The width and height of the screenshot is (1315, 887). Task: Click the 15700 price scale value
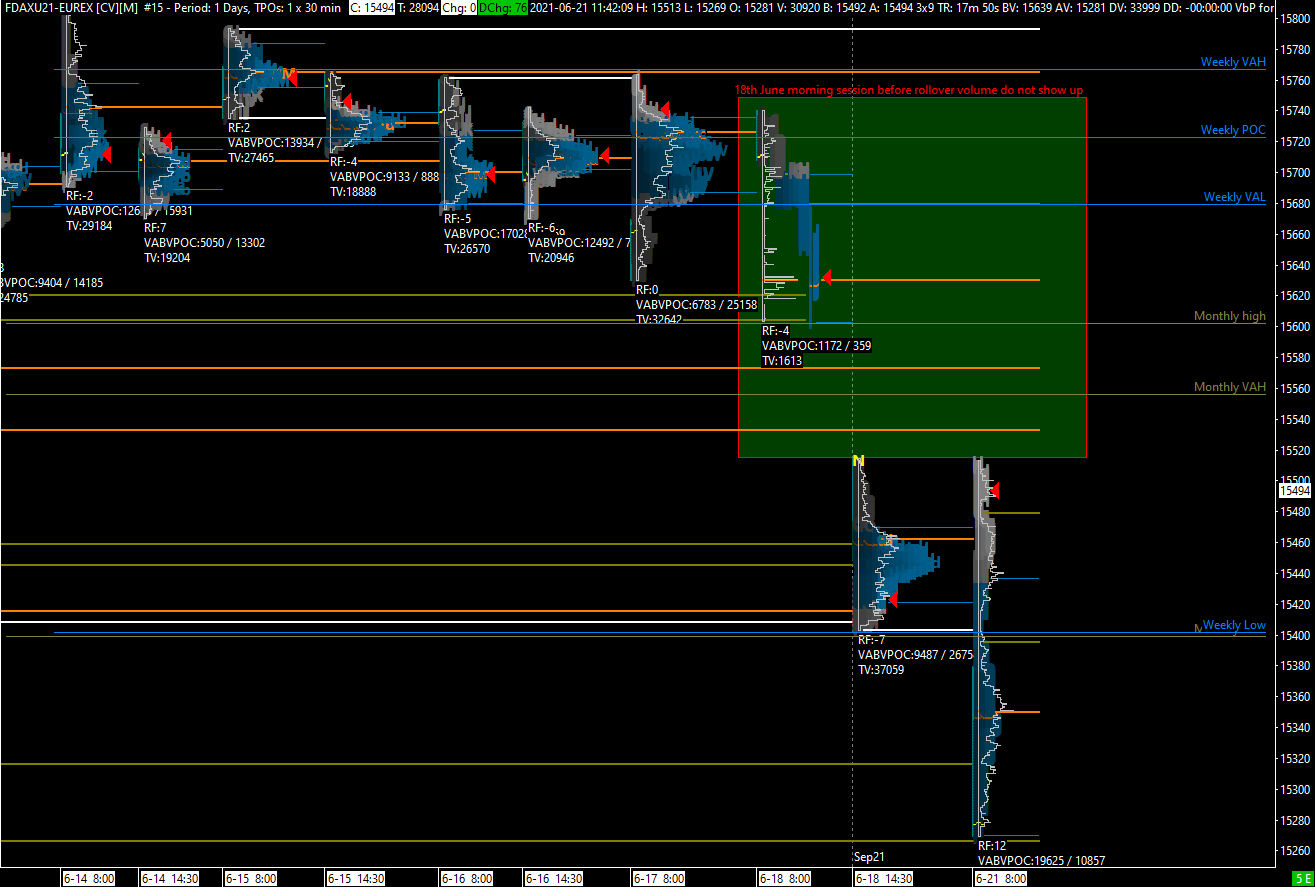point(1295,172)
